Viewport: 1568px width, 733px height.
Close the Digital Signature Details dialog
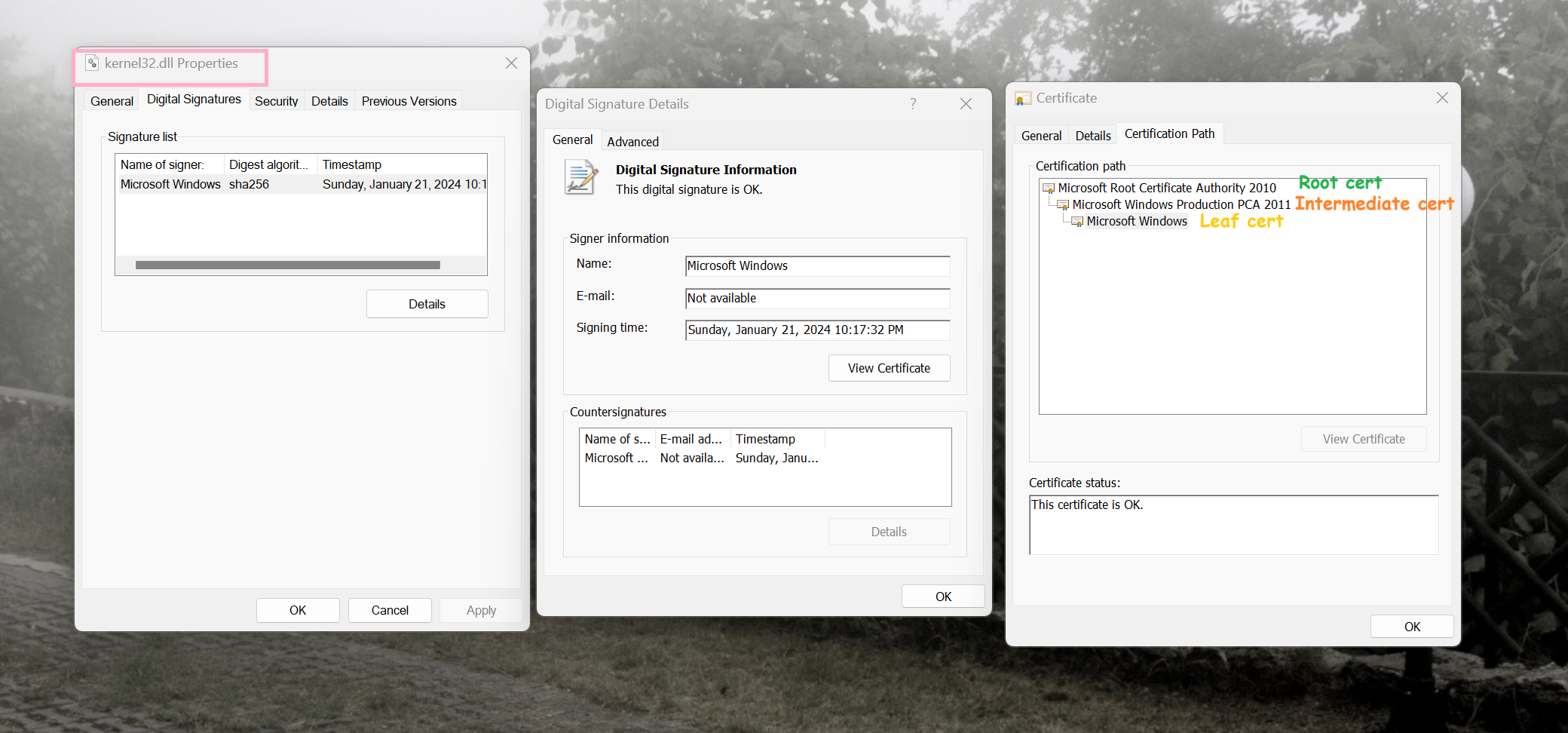pos(966,104)
